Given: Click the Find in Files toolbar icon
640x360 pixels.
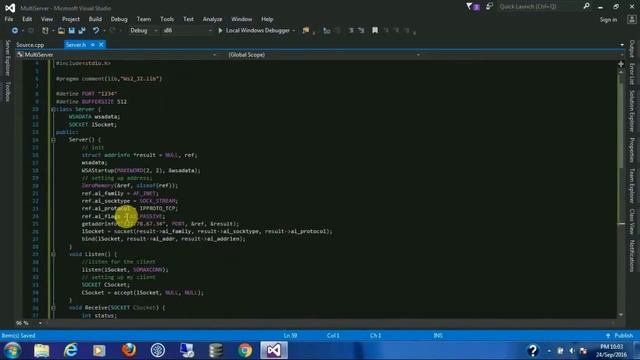Looking at the screenshot, I should (306, 31).
